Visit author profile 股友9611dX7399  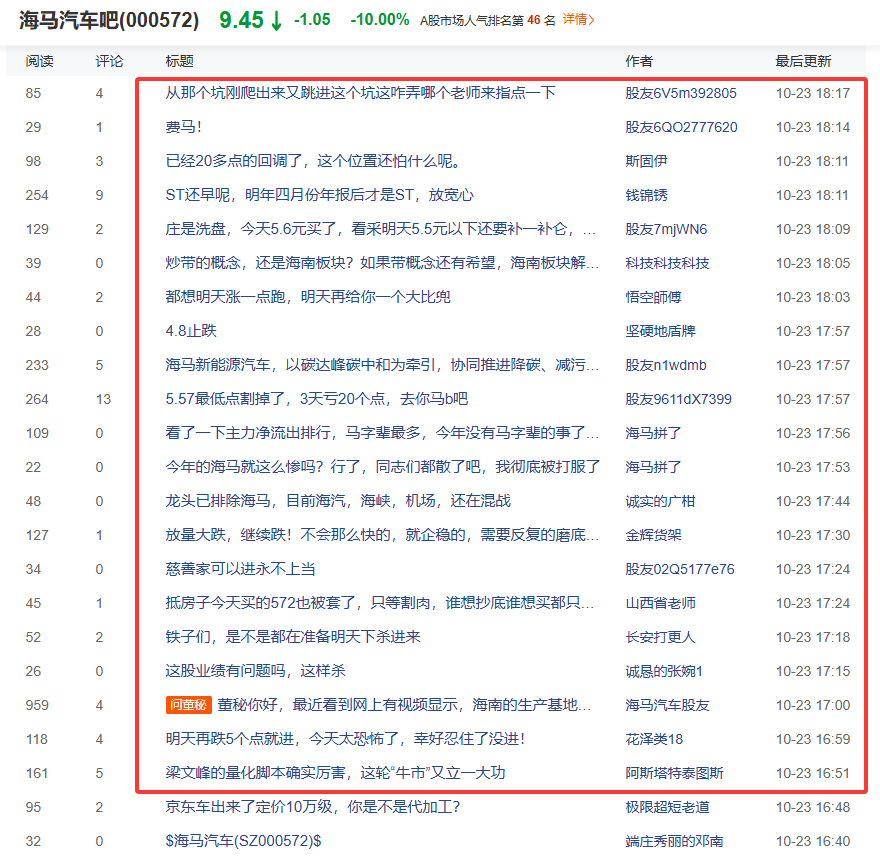679,399
